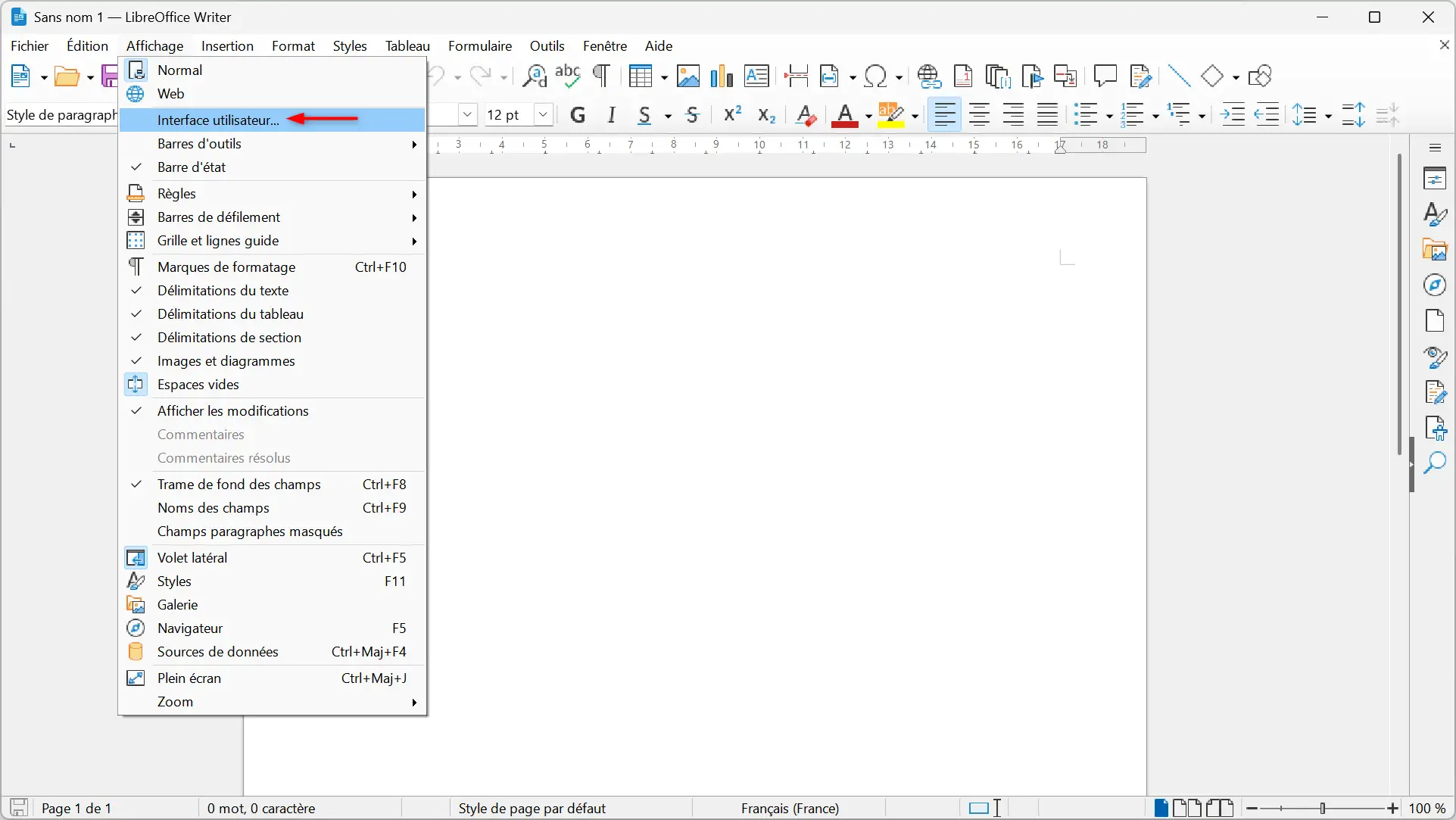This screenshot has height=820, width=1456.
Task: Choose Plein écran menu entry
Action: point(273,678)
